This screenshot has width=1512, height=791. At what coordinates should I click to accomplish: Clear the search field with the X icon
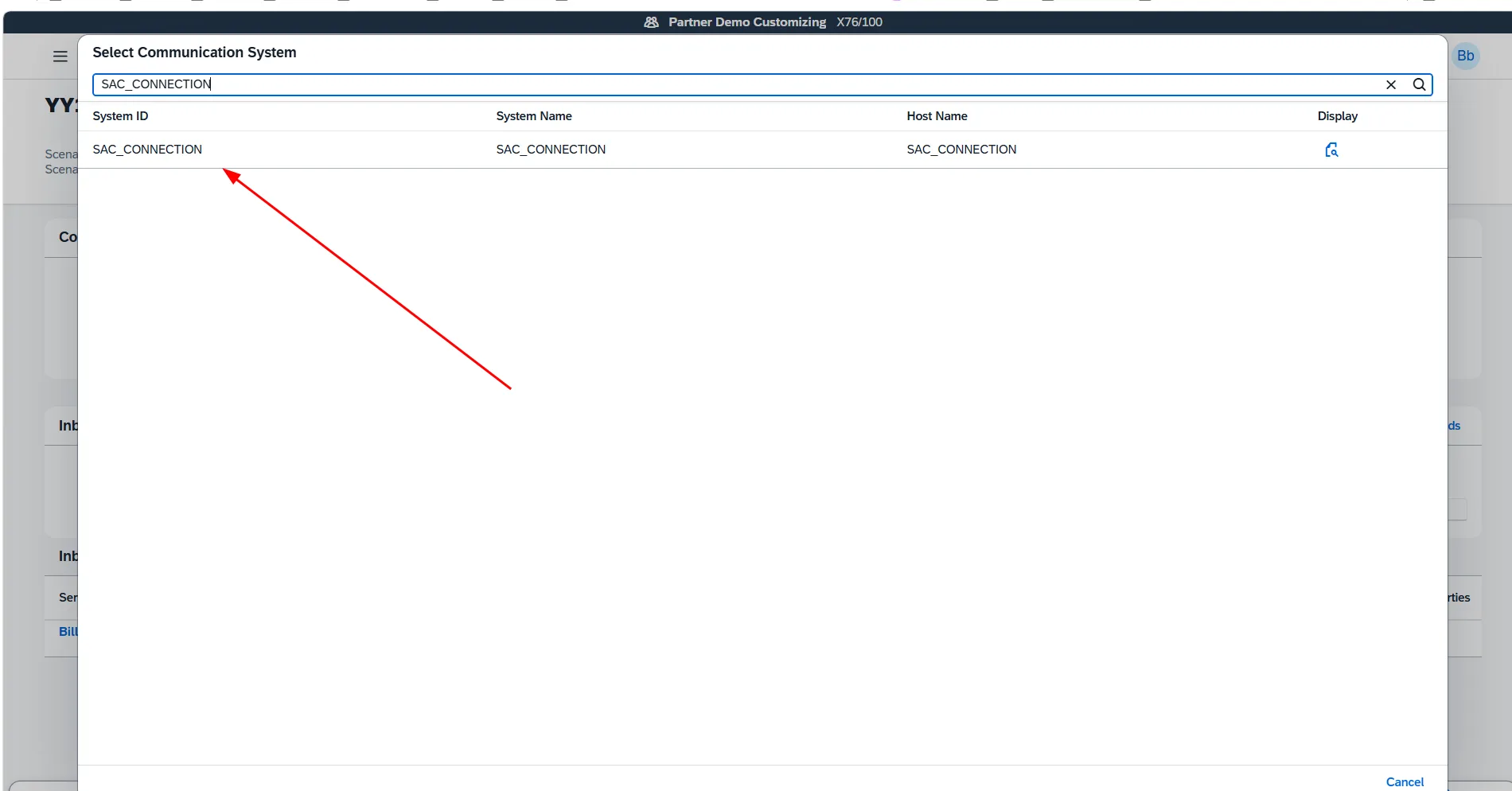[1391, 84]
